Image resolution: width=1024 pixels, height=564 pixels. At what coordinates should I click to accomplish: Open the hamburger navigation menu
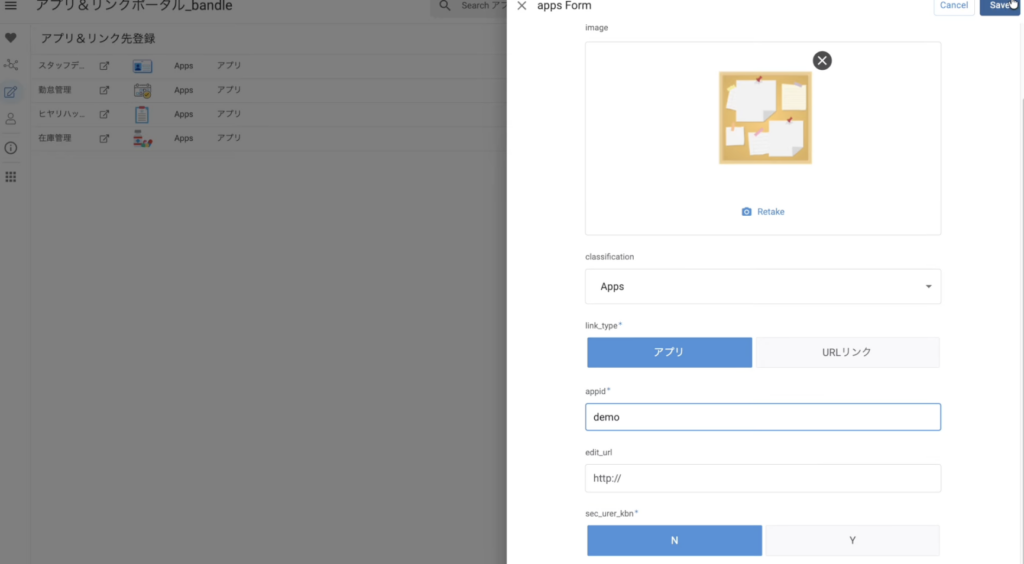click(11, 6)
